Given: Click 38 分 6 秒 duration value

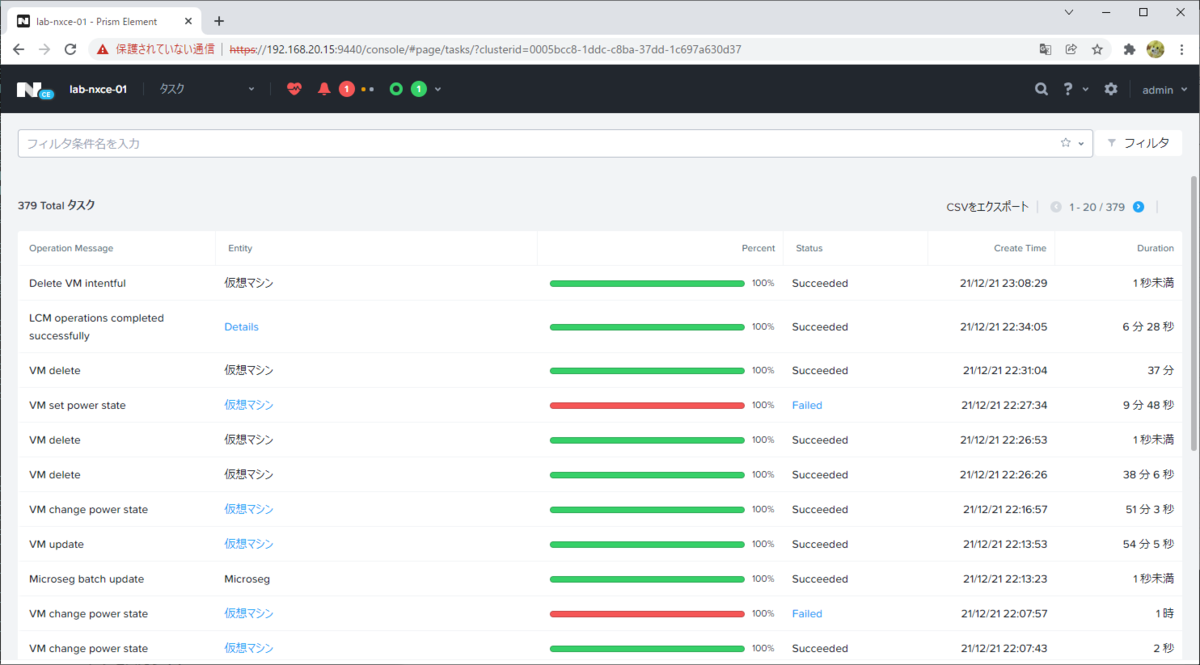Looking at the screenshot, I should (x=1148, y=475).
